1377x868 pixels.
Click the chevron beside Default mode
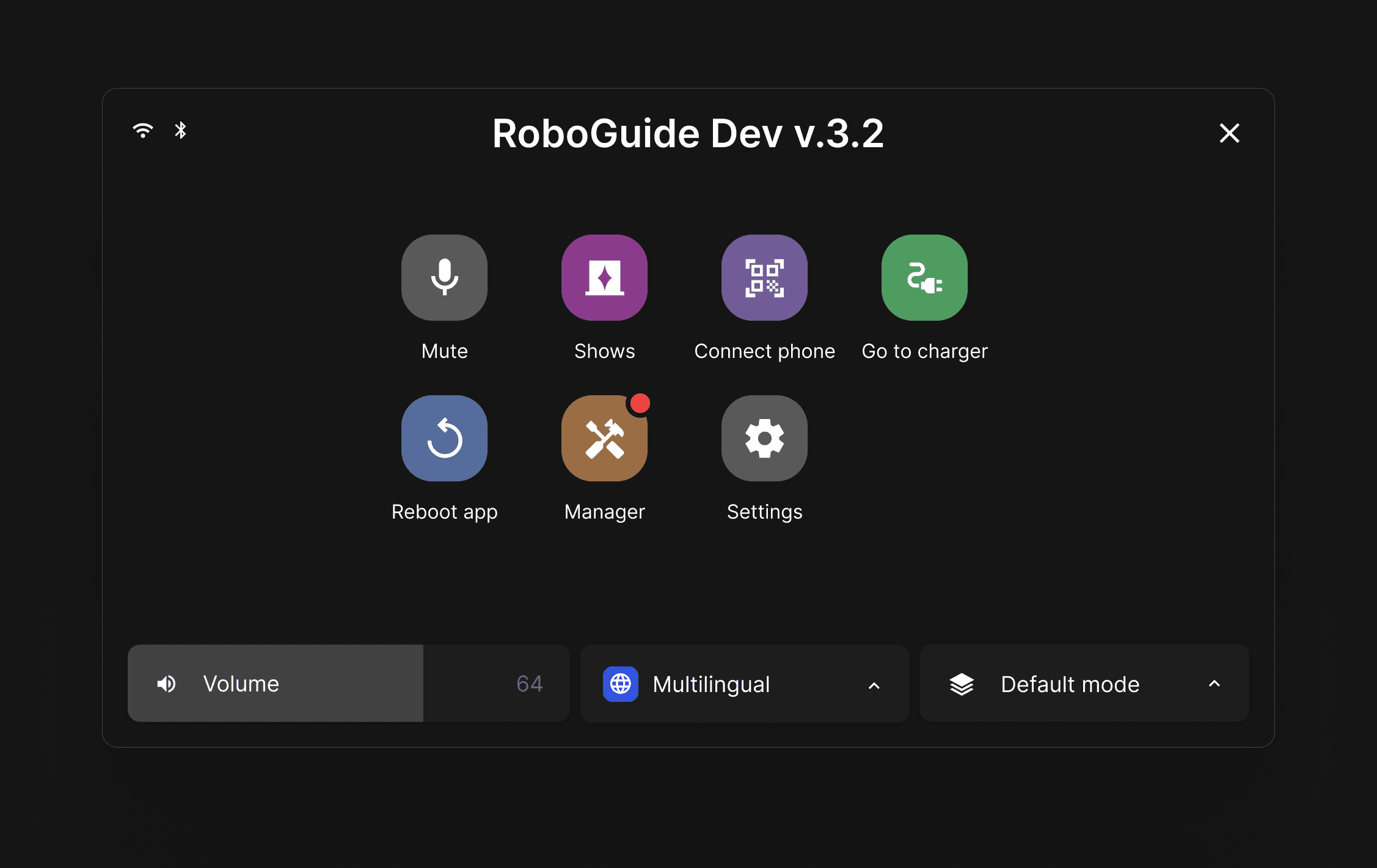click(x=1214, y=684)
